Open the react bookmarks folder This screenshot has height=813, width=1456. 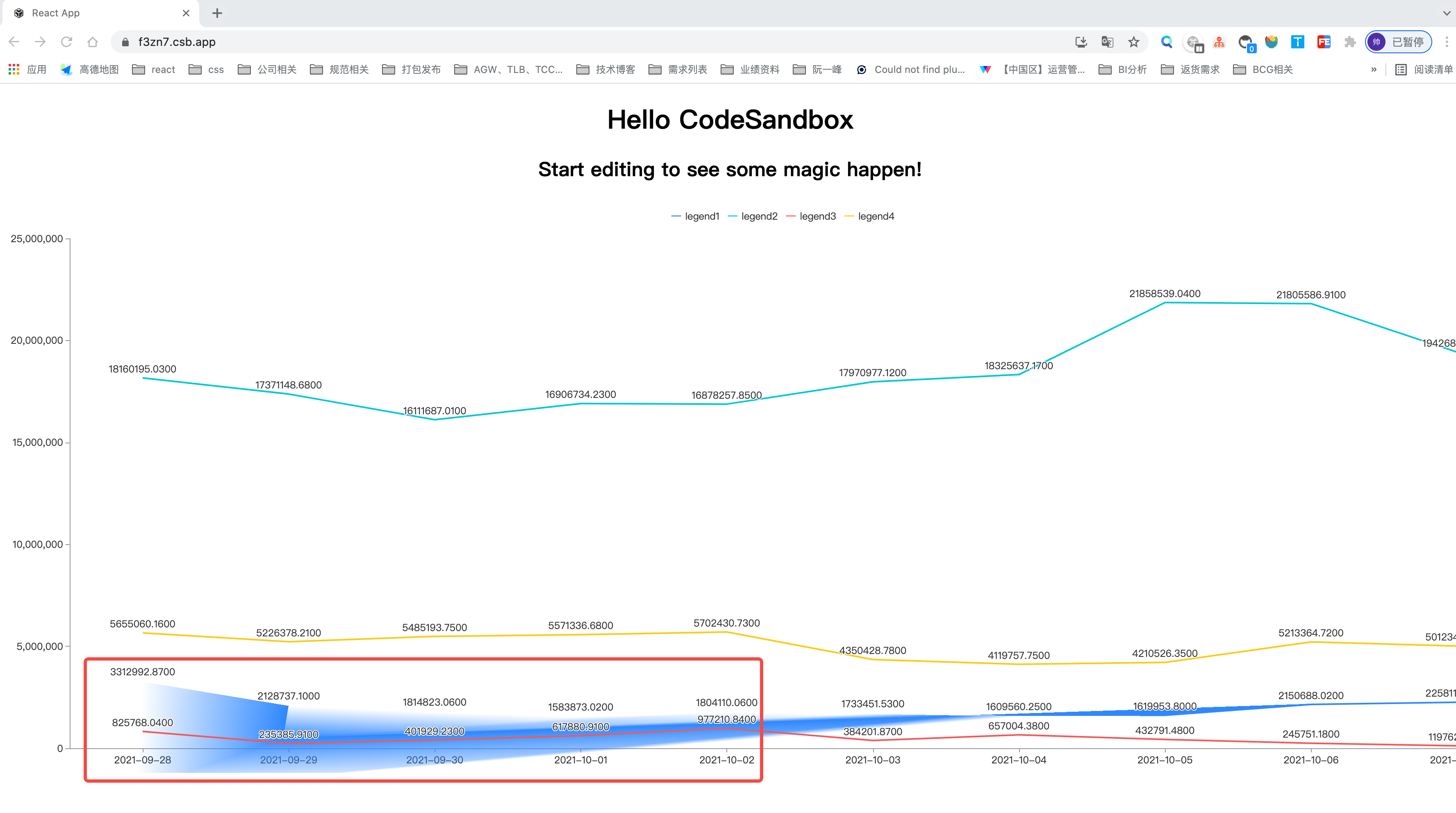[154, 70]
